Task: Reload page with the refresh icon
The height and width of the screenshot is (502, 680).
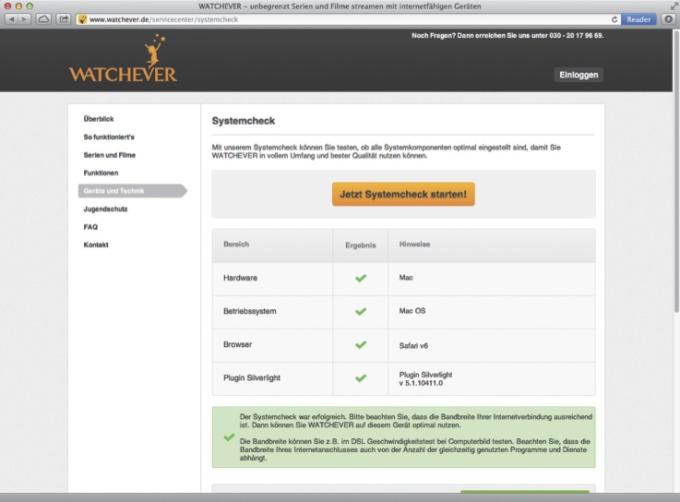Action: (x=614, y=20)
